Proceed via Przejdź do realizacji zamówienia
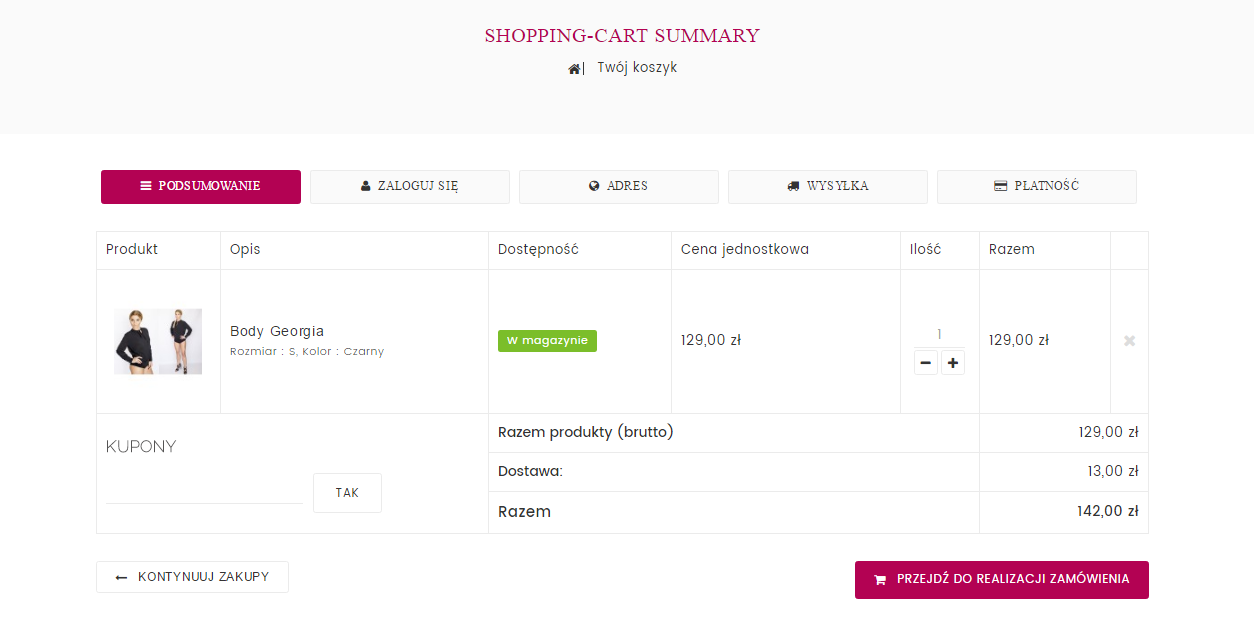 tap(1001, 580)
